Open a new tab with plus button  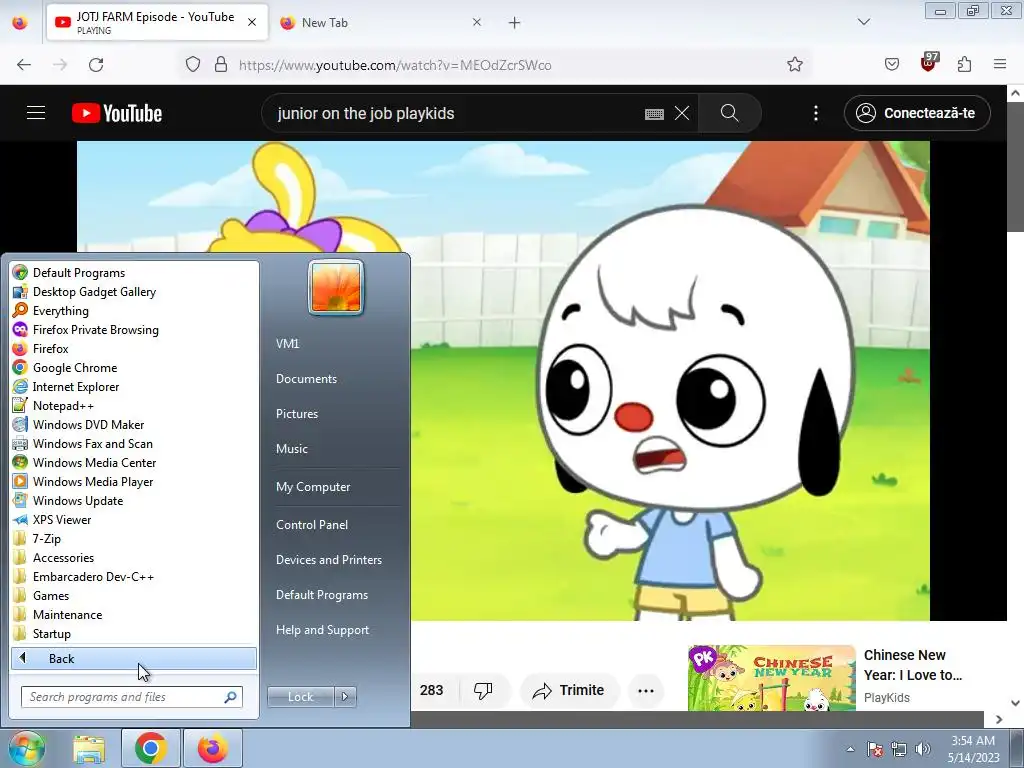coord(515,23)
